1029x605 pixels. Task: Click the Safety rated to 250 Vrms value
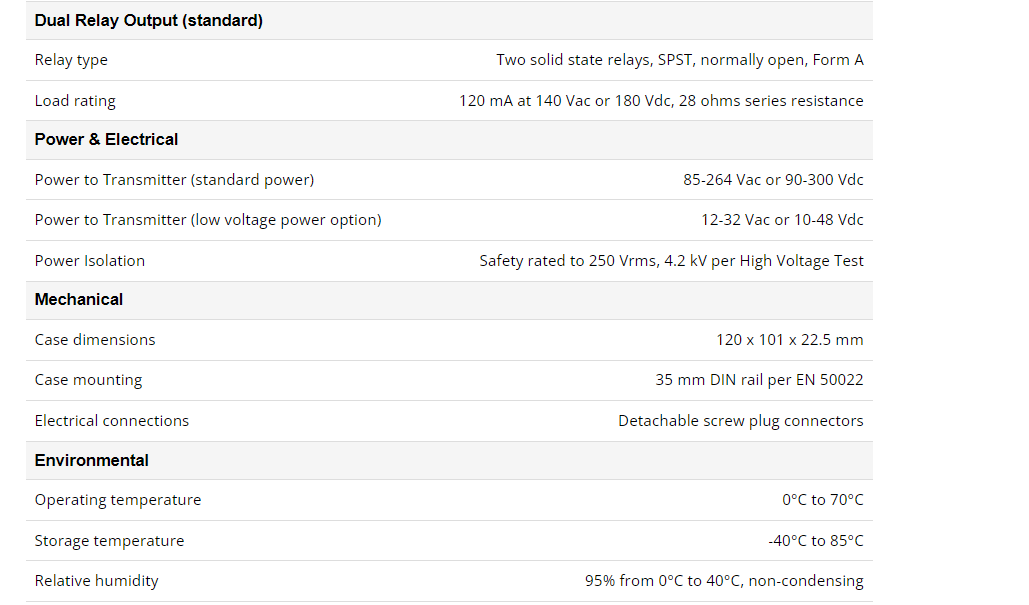click(671, 261)
